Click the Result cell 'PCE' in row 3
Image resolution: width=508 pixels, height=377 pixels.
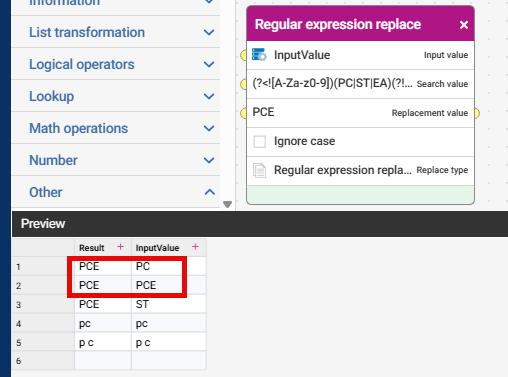pyautogui.click(x=103, y=304)
